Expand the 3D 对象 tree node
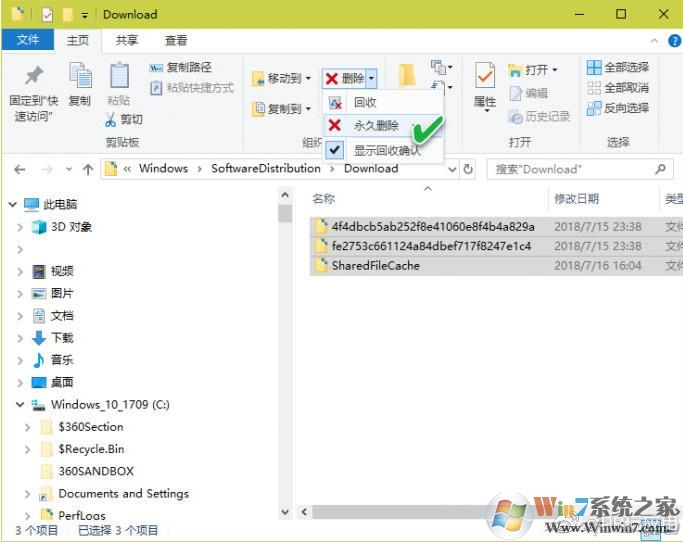Screen dimensions: 683x542 (20, 227)
